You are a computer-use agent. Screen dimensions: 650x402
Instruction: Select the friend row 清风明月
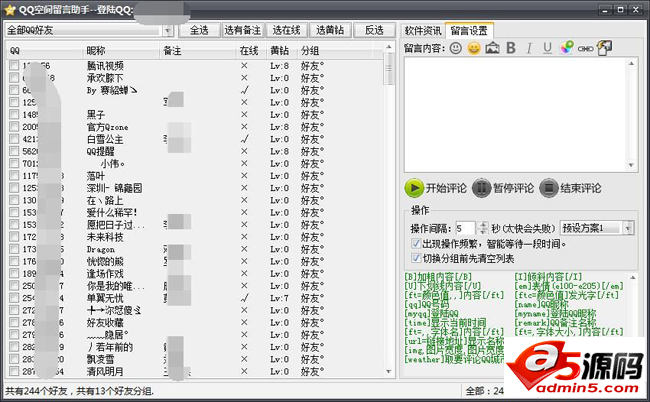click(x=195, y=371)
